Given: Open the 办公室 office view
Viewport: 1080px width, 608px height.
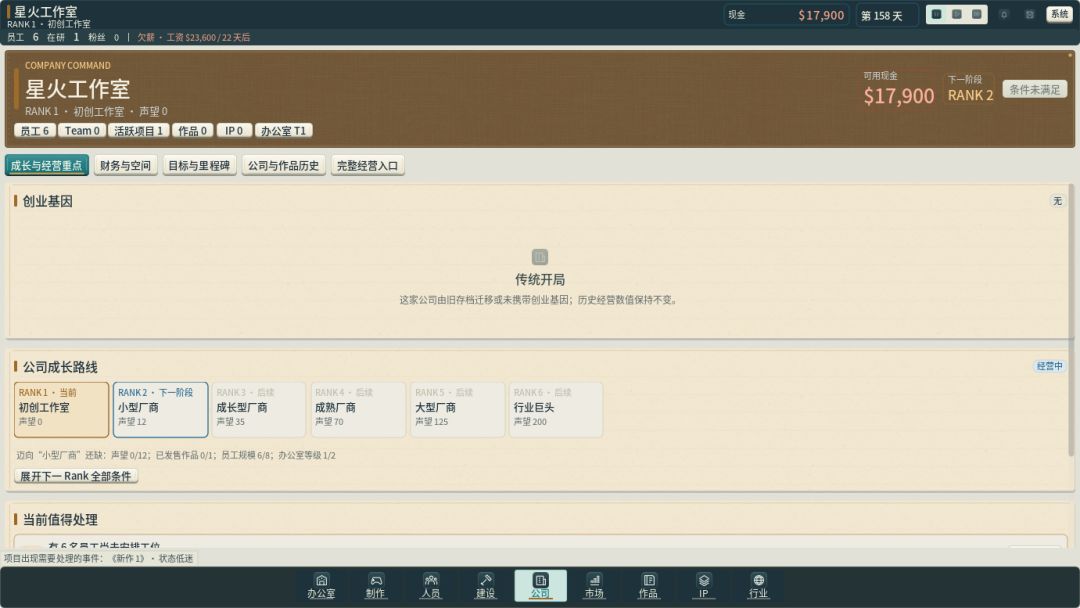Looking at the screenshot, I should 321,585.
